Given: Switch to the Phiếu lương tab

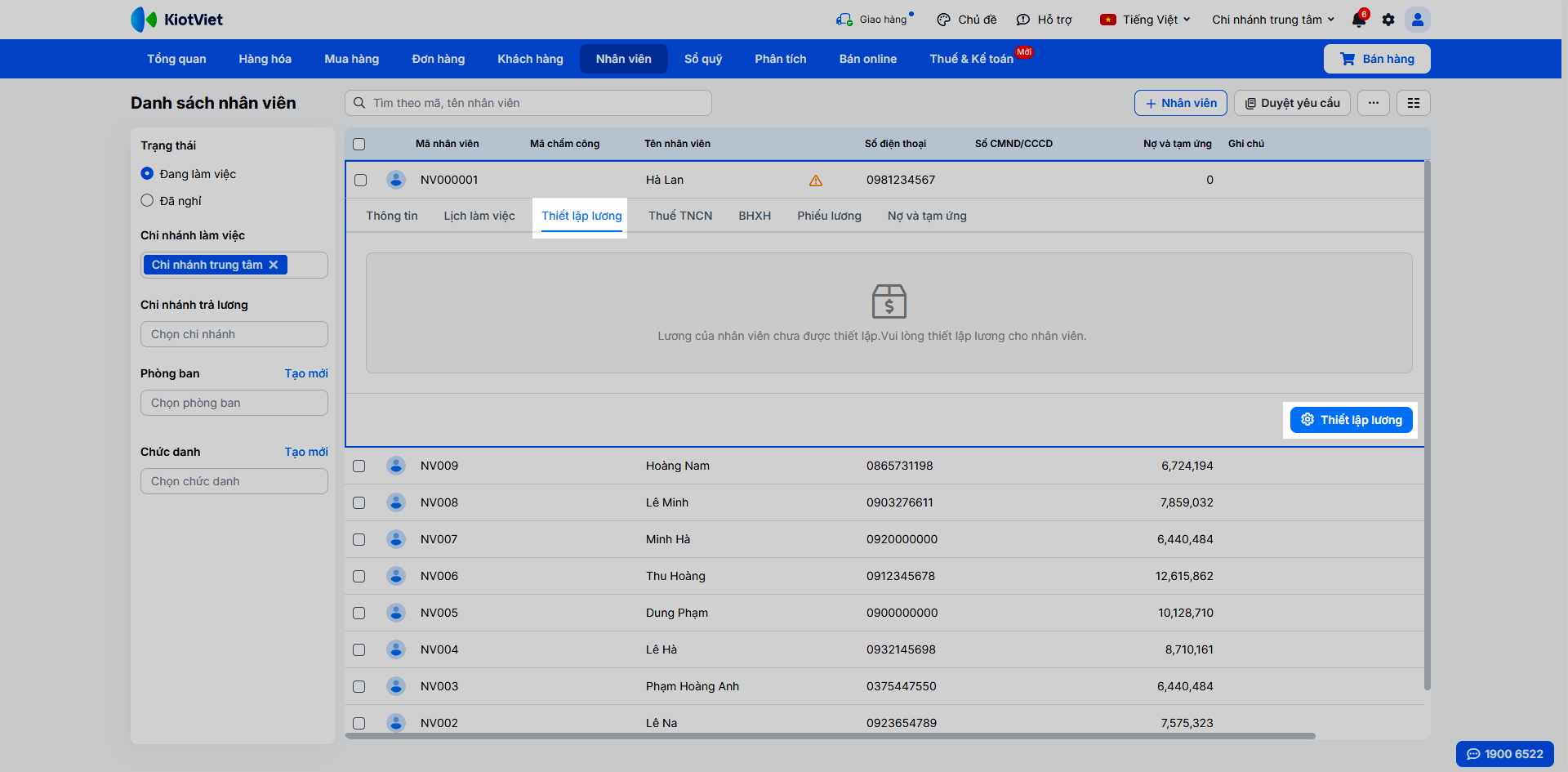Looking at the screenshot, I should pyautogui.click(x=830, y=216).
